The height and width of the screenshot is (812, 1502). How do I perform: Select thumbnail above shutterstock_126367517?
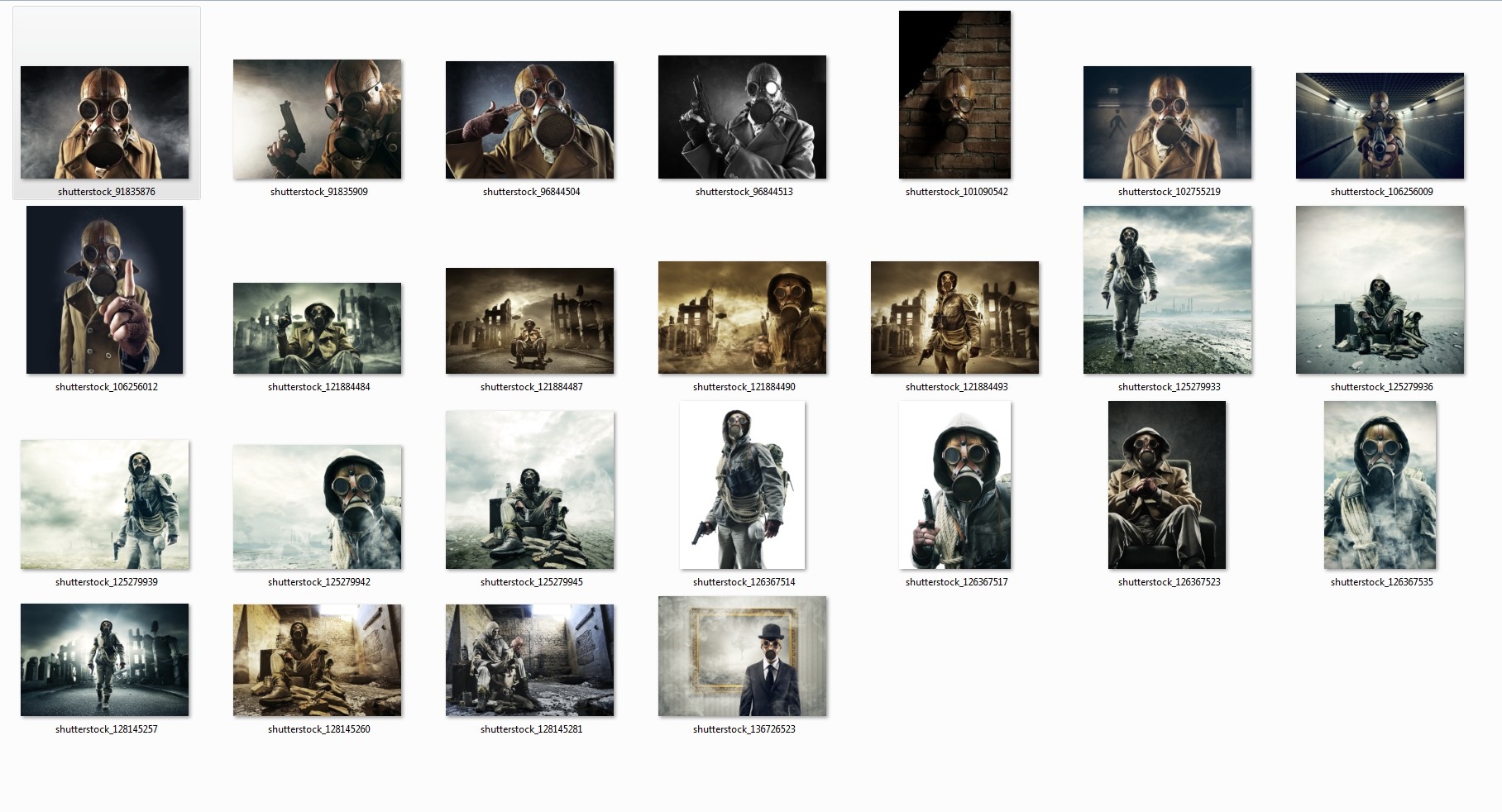click(955, 485)
